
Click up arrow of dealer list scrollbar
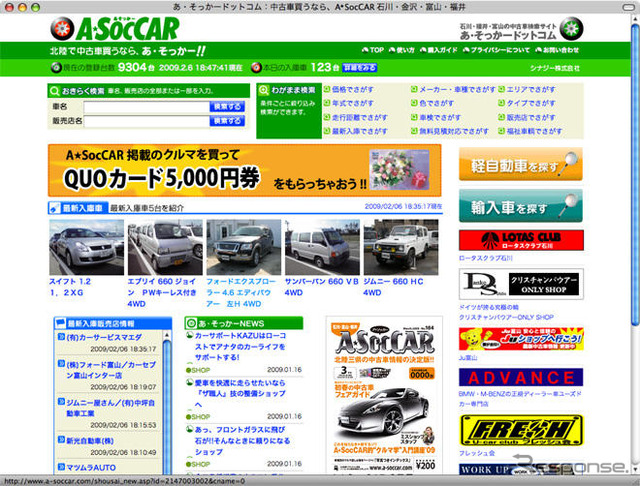point(167,335)
